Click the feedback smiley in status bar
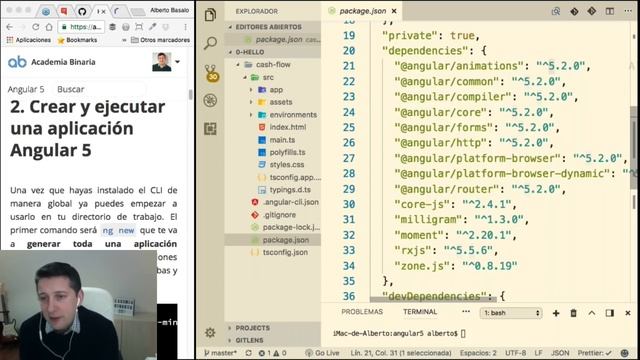 [624, 353]
